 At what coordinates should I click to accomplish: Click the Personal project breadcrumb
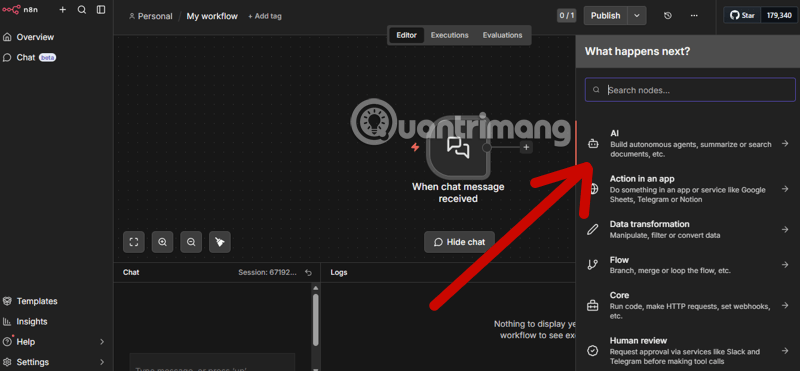[x=151, y=16]
